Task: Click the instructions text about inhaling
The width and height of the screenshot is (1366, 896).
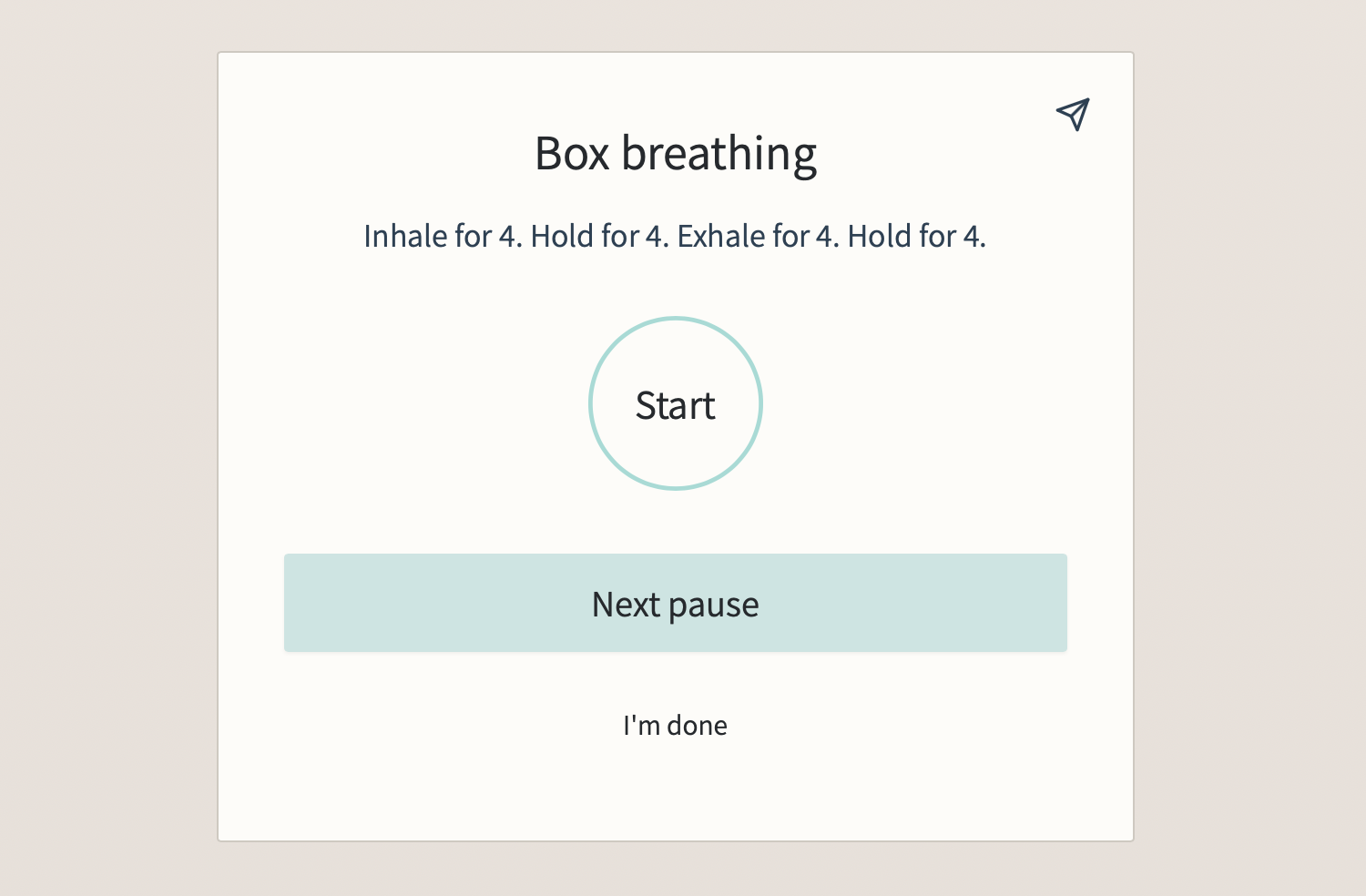Action: click(675, 236)
